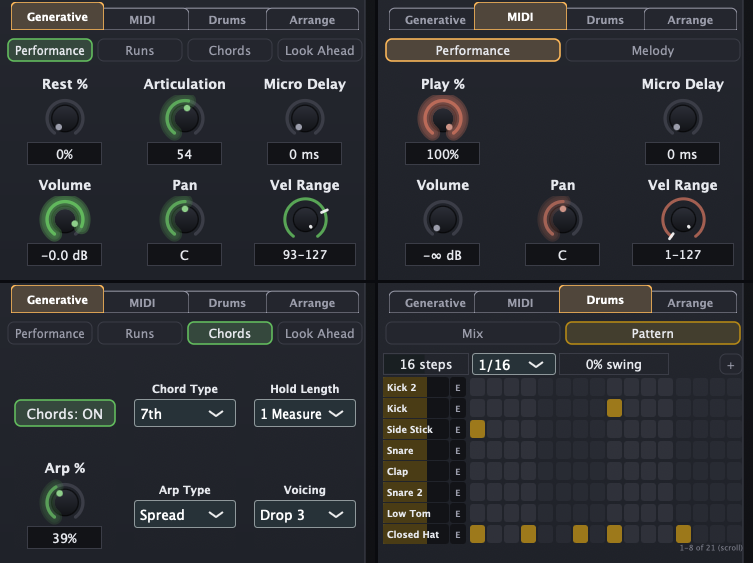The width and height of the screenshot is (753, 563).
Task: Click the E button for Snare 2 row
Action: click(x=458, y=493)
